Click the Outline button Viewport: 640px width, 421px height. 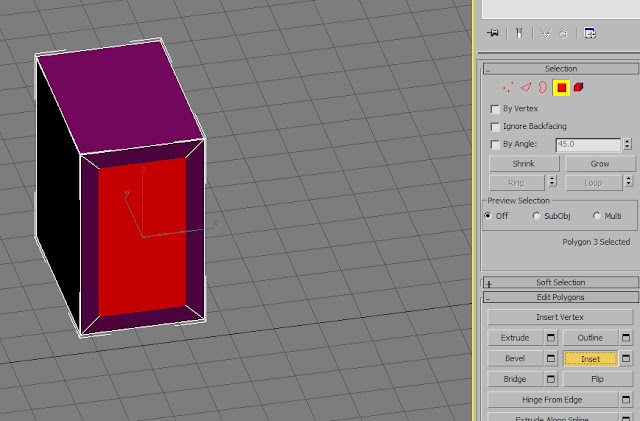[590, 338]
